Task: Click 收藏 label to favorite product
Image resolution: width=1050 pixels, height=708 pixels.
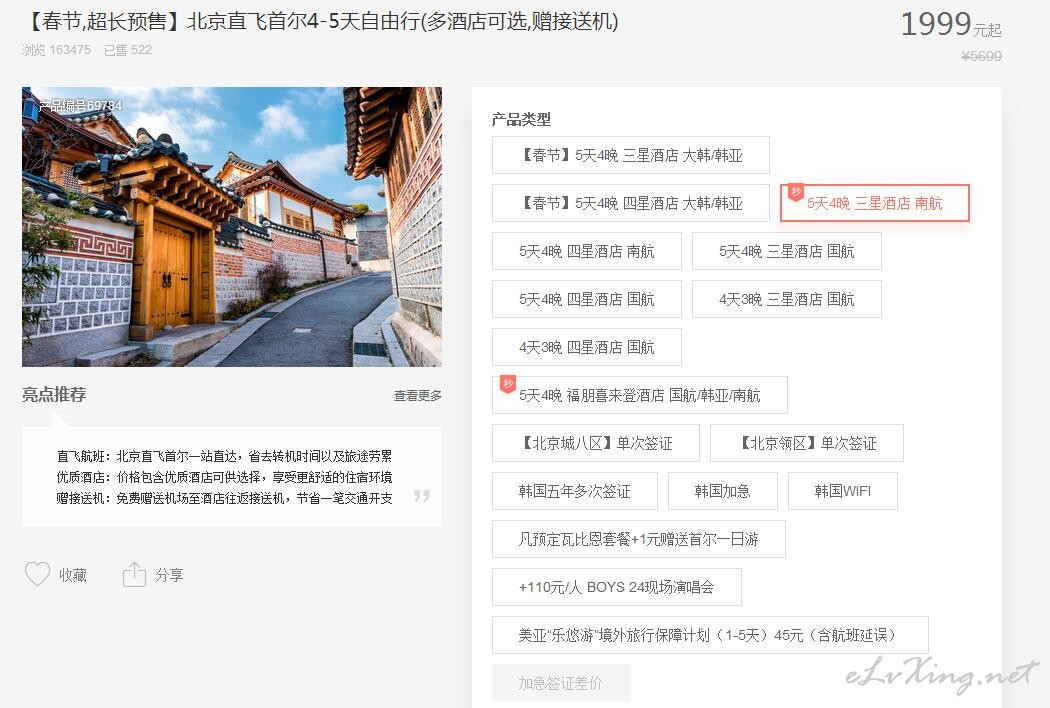Action: (x=73, y=575)
